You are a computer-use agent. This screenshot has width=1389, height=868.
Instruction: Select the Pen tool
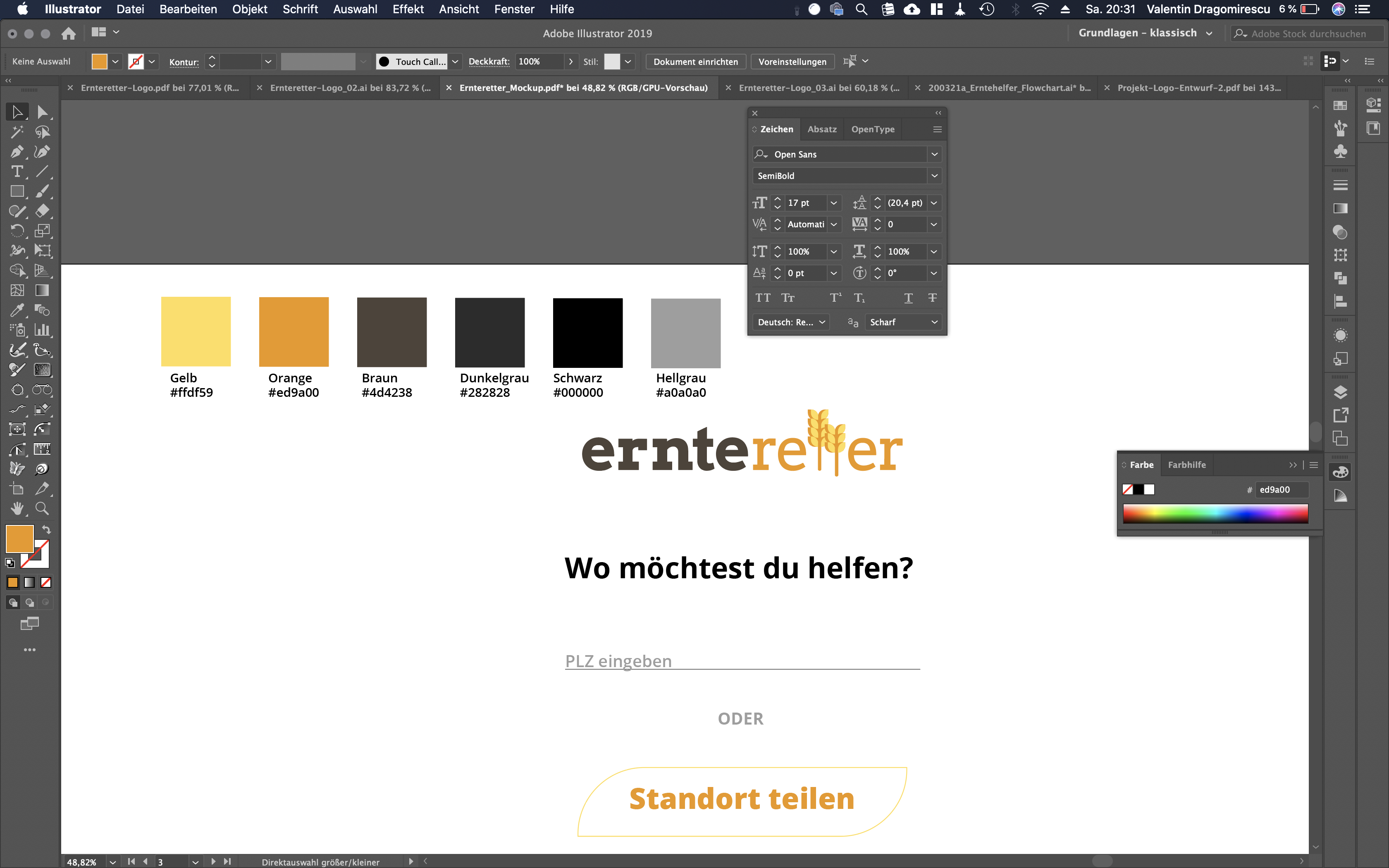point(17,152)
